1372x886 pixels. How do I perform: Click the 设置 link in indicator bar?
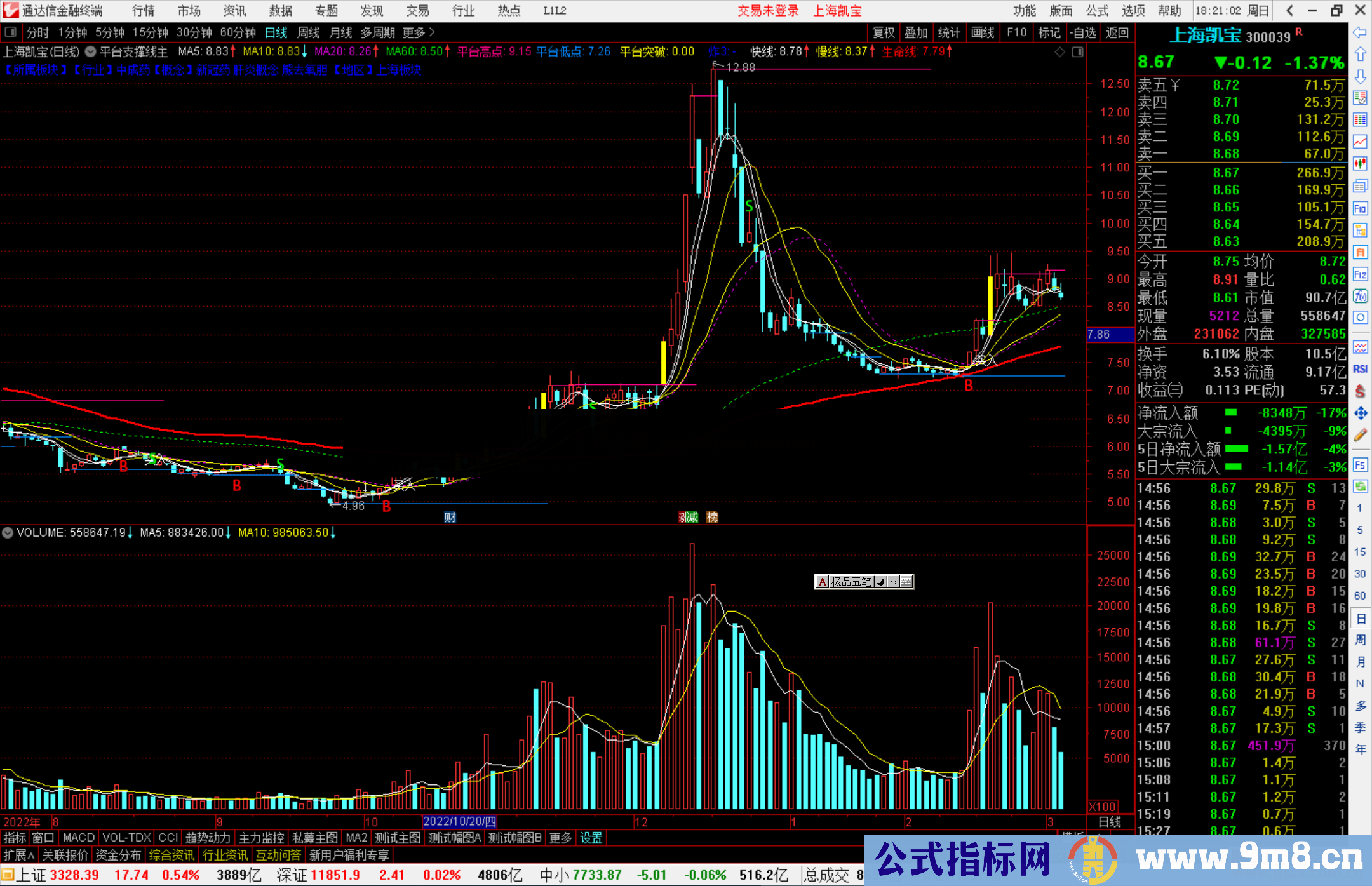591,838
